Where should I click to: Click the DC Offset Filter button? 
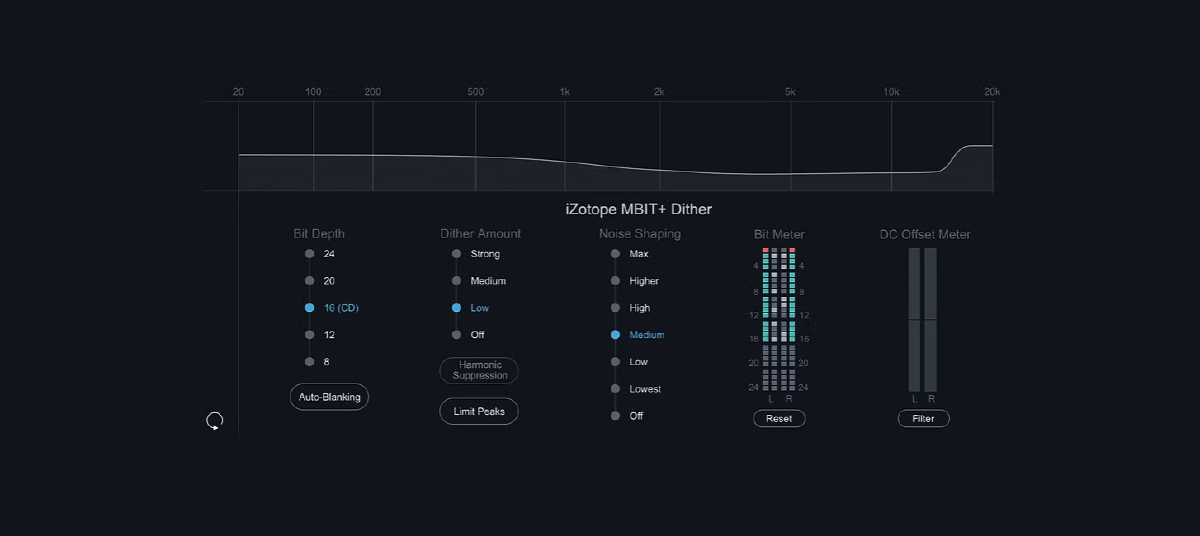(923, 418)
